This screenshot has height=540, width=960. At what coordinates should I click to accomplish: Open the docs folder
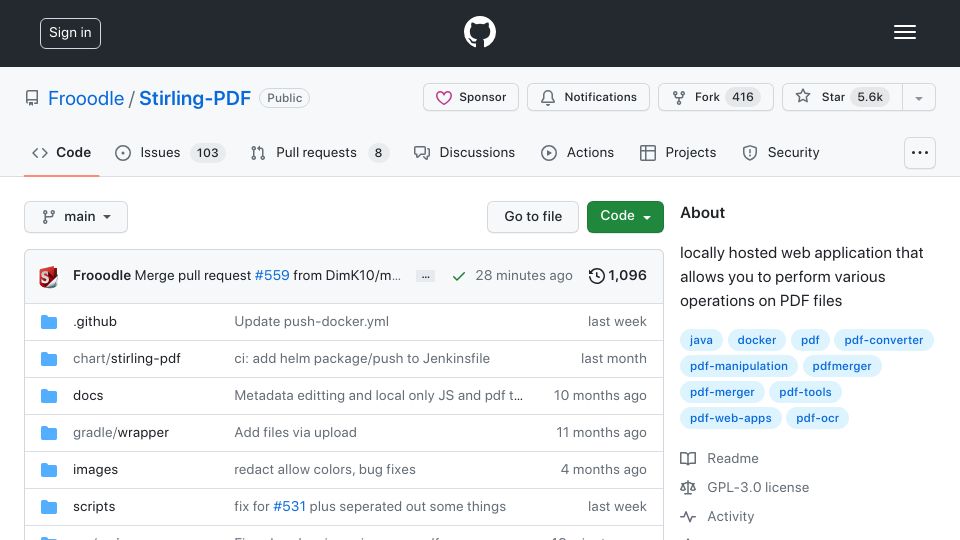coord(88,396)
